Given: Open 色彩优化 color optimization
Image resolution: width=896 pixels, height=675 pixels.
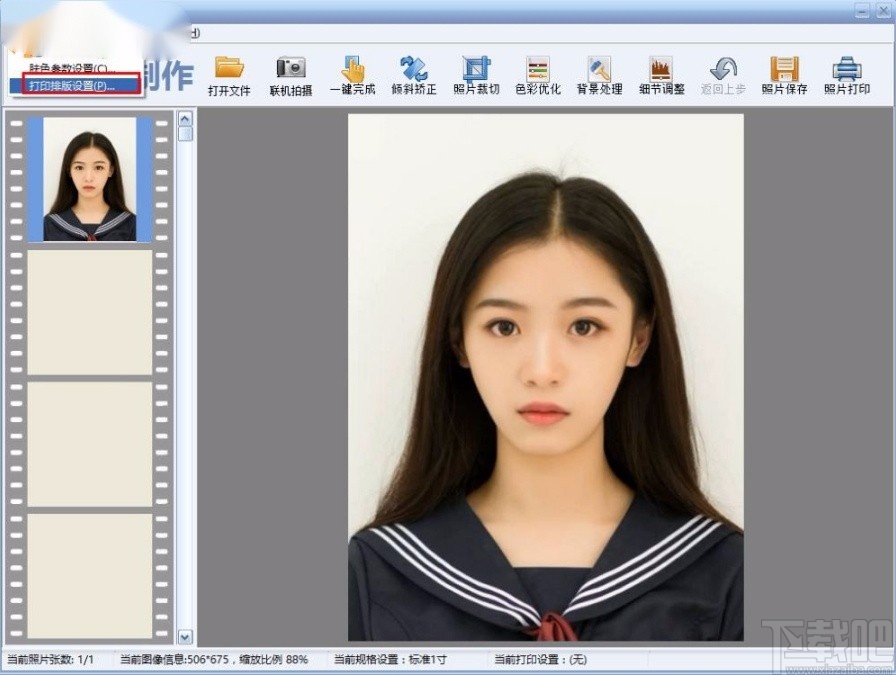Looking at the screenshot, I should pos(538,76).
